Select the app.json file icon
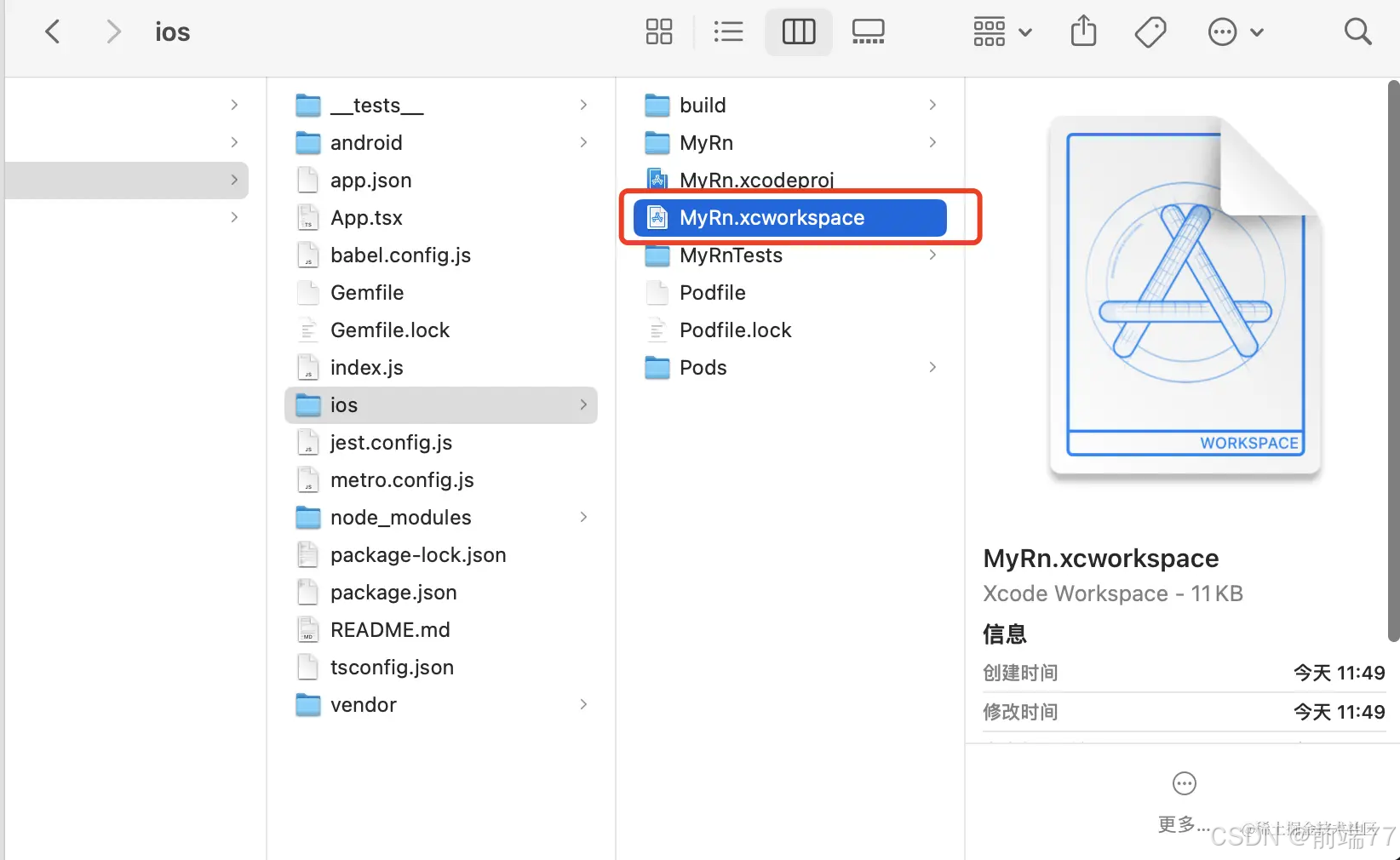The width and height of the screenshot is (1400, 860). click(x=307, y=181)
